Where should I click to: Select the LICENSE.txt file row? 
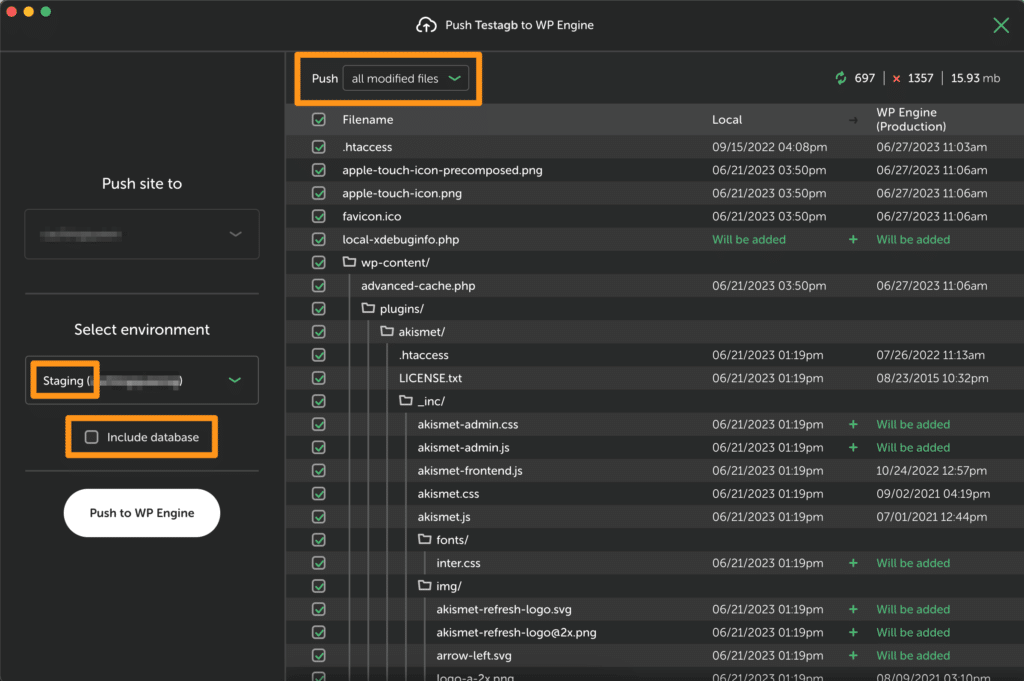(x=430, y=378)
